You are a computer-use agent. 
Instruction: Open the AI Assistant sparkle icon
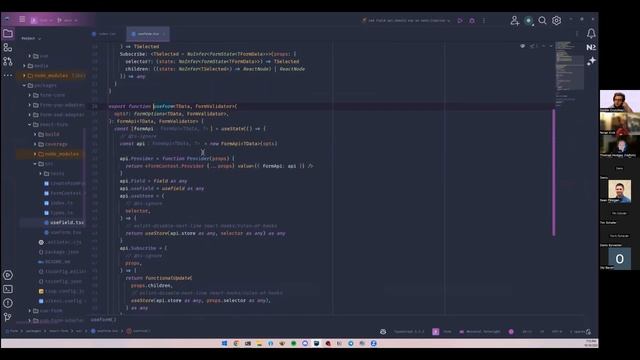click(591, 61)
